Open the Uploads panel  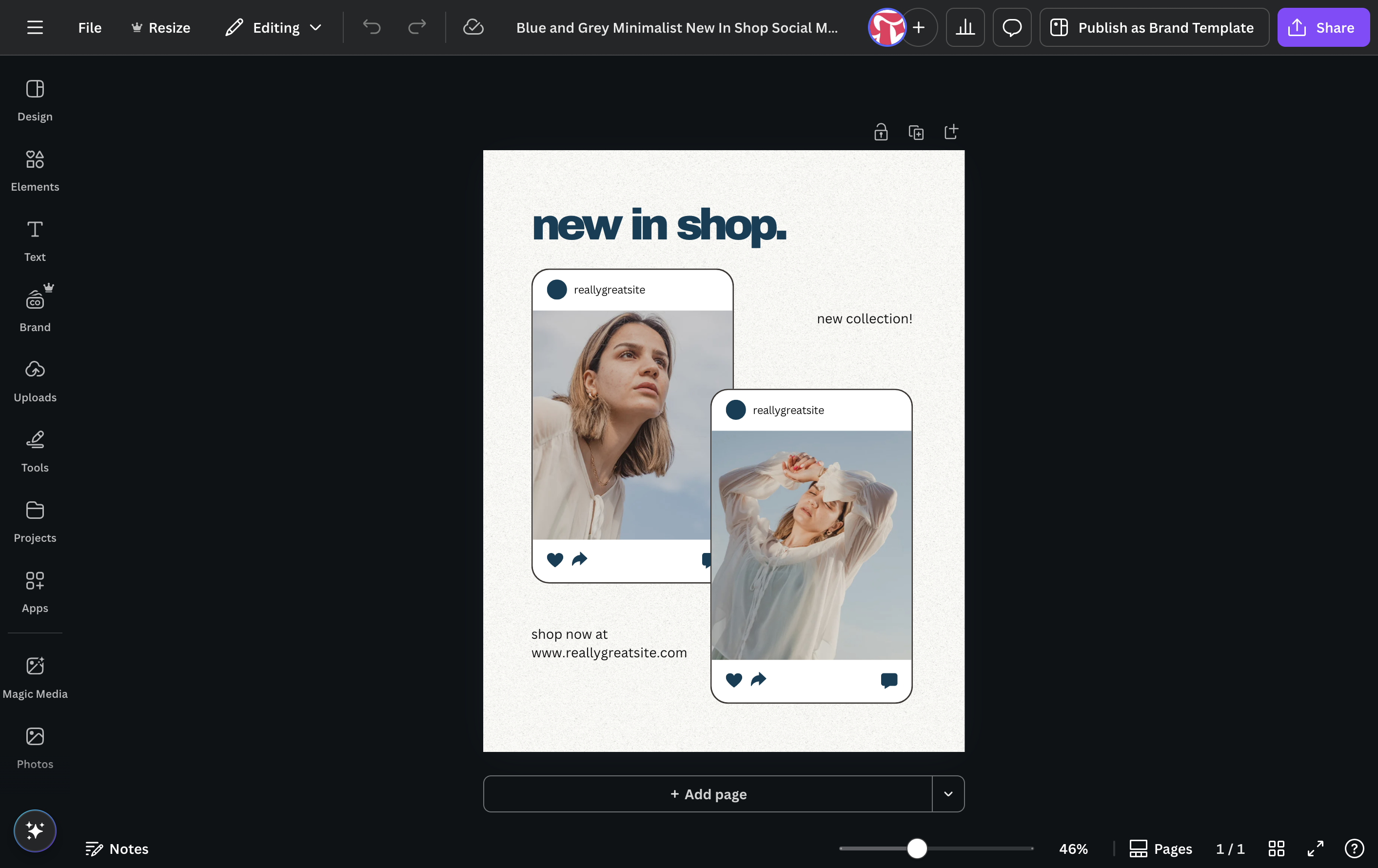35,381
